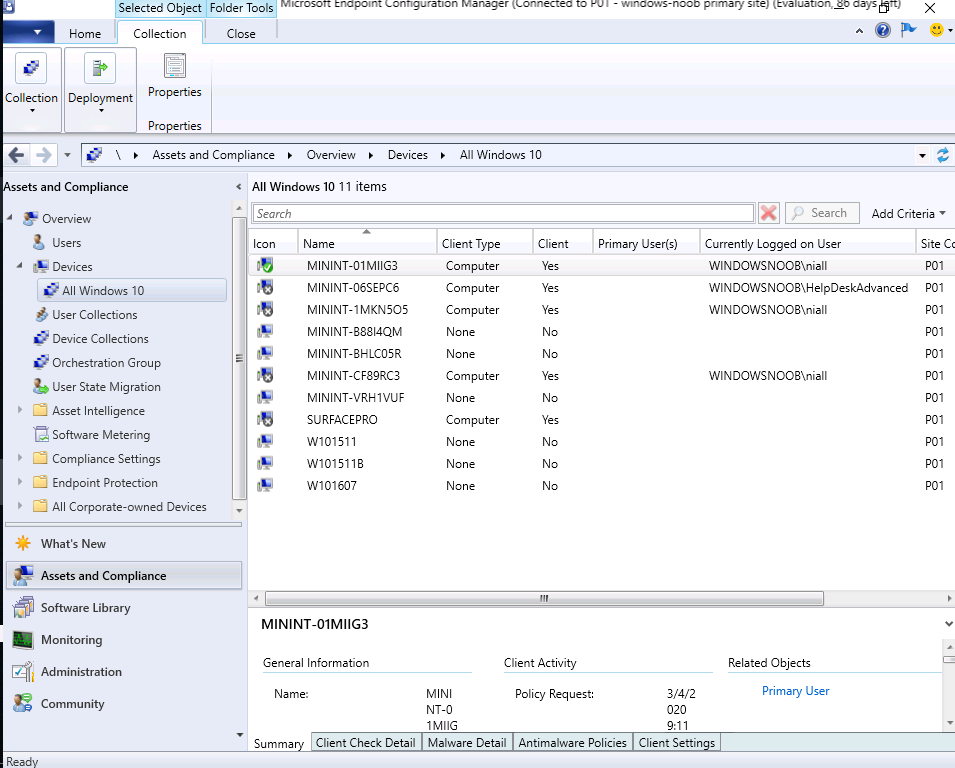
Task: Click the W101607 device icon
Action: [x=265, y=485]
